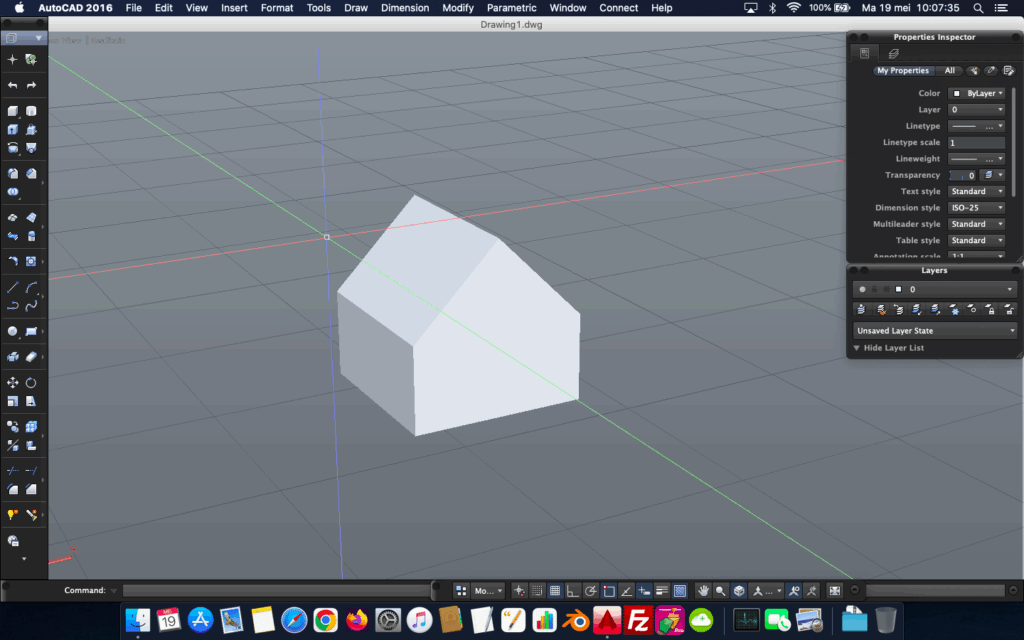Activate the Zoom tool on the status bar
Screen dimensions: 1024x640
click(x=721, y=590)
